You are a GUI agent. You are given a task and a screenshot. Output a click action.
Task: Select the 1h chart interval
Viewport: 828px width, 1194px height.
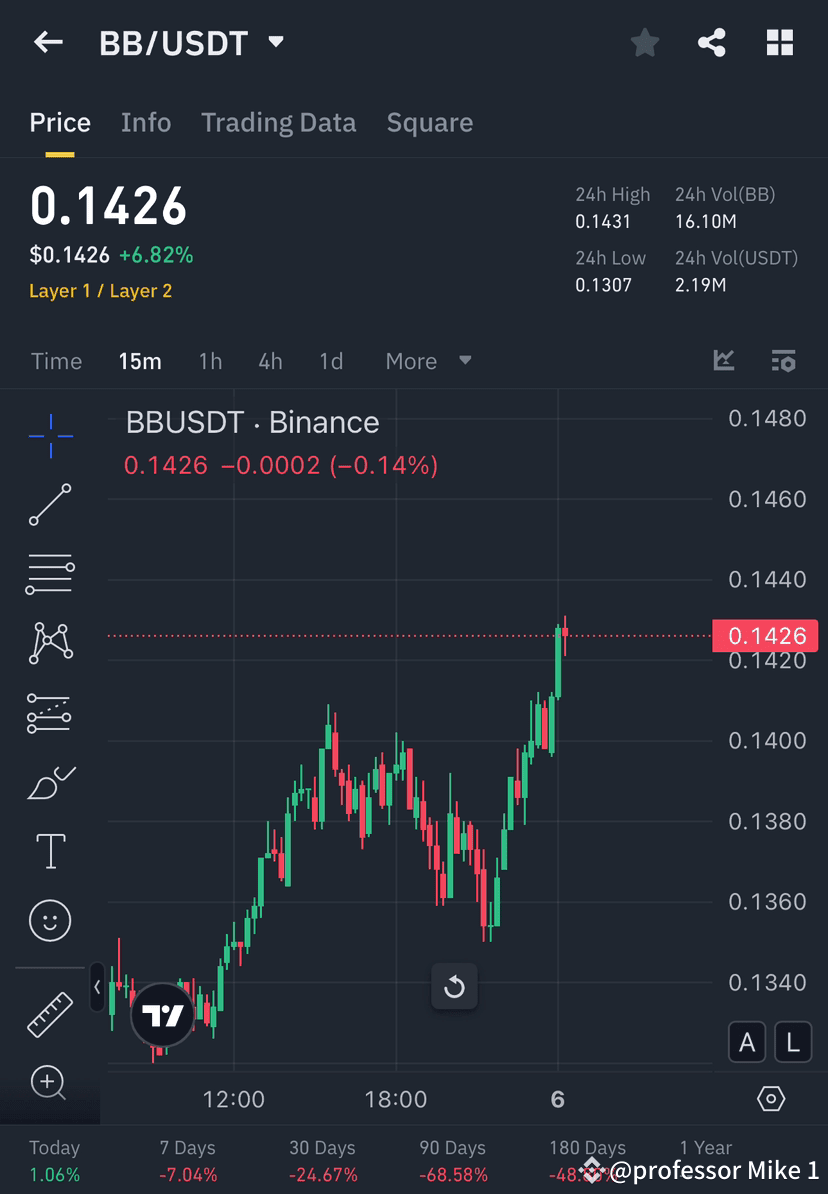[210, 361]
